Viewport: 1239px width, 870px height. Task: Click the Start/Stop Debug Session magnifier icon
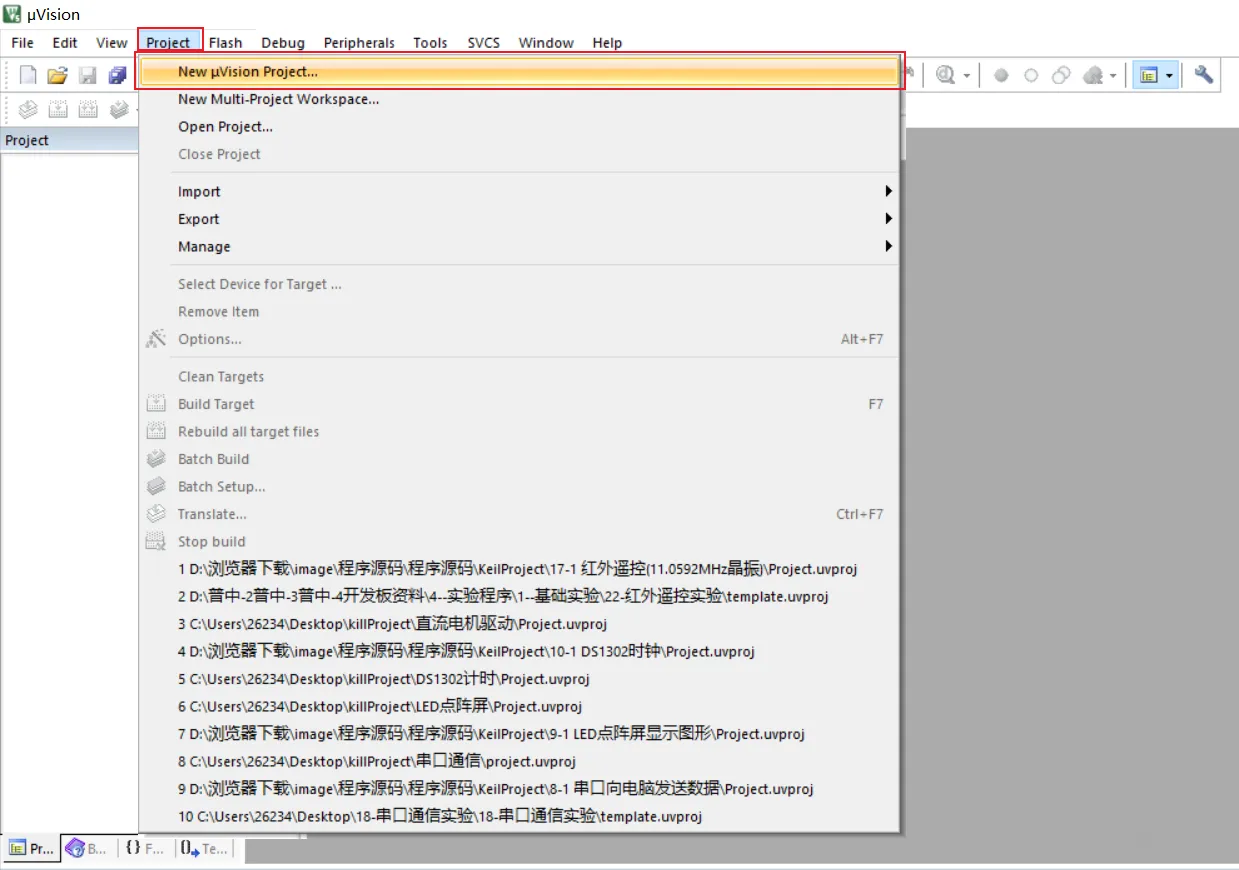[x=945, y=75]
